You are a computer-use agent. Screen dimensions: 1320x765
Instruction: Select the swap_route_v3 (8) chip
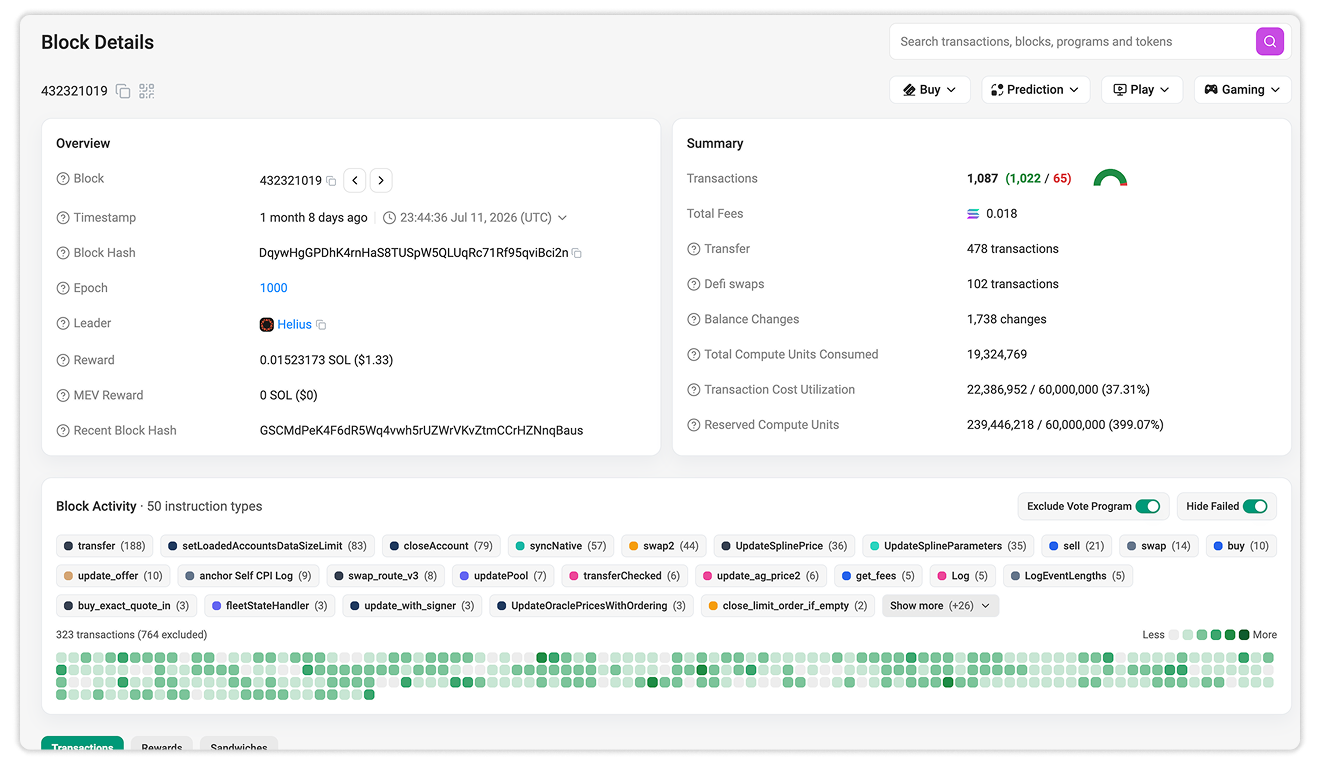386,576
